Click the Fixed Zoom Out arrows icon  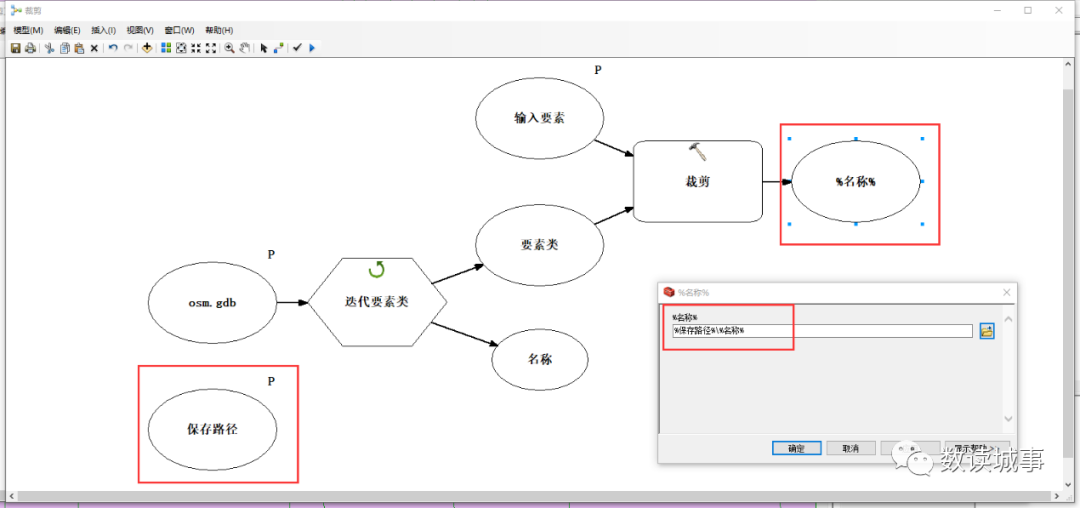(211, 48)
